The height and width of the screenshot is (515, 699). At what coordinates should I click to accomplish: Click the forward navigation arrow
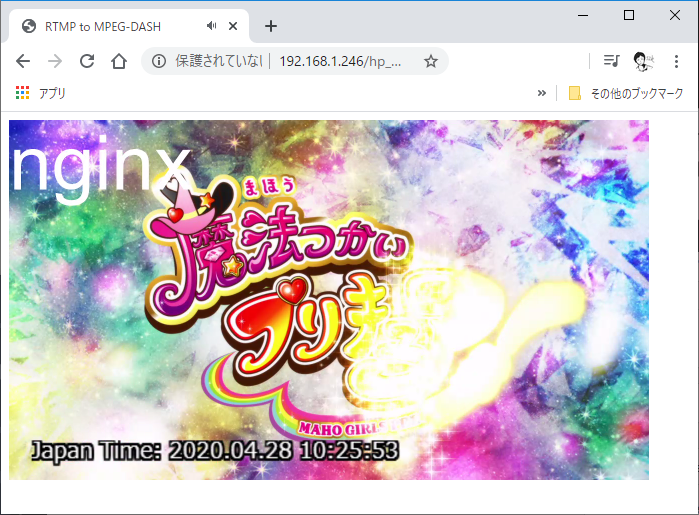(55, 61)
